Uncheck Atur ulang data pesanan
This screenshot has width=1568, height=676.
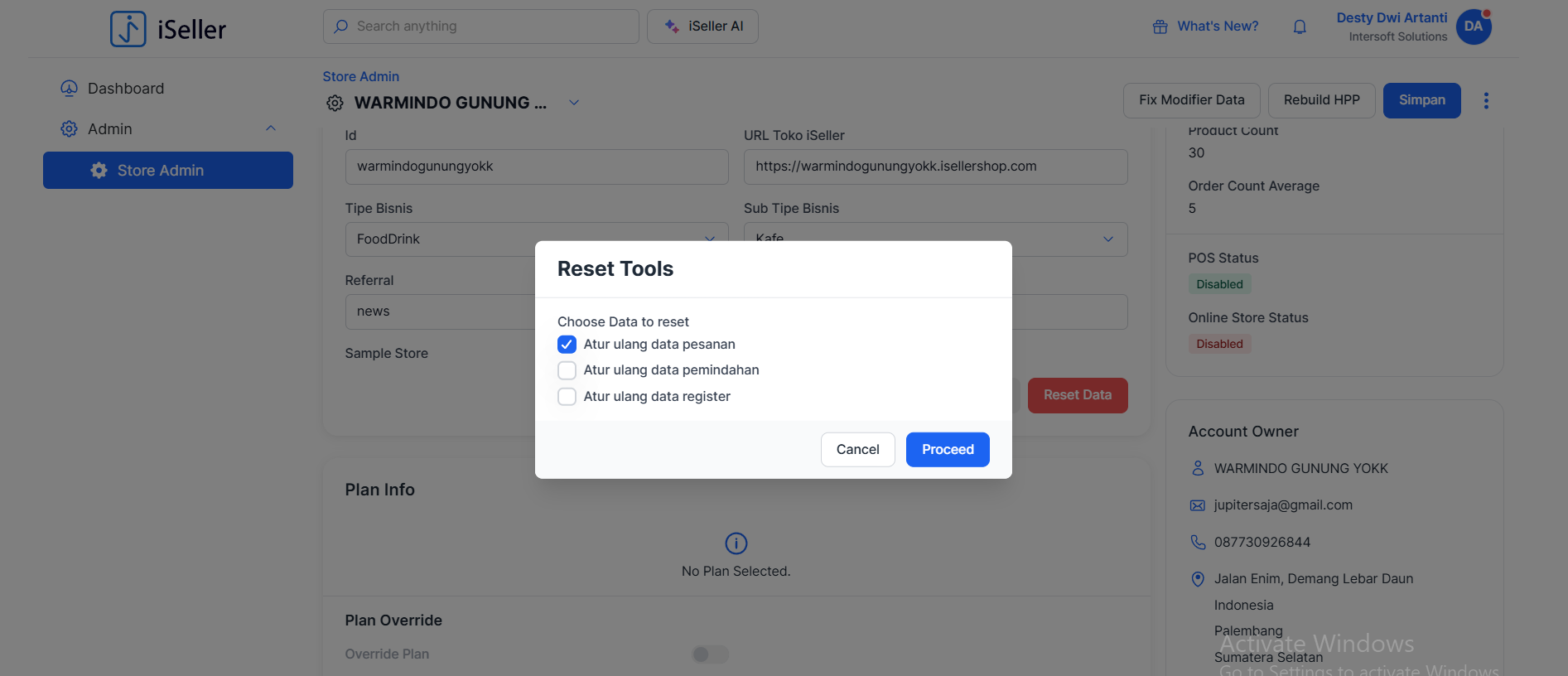point(567,344)
